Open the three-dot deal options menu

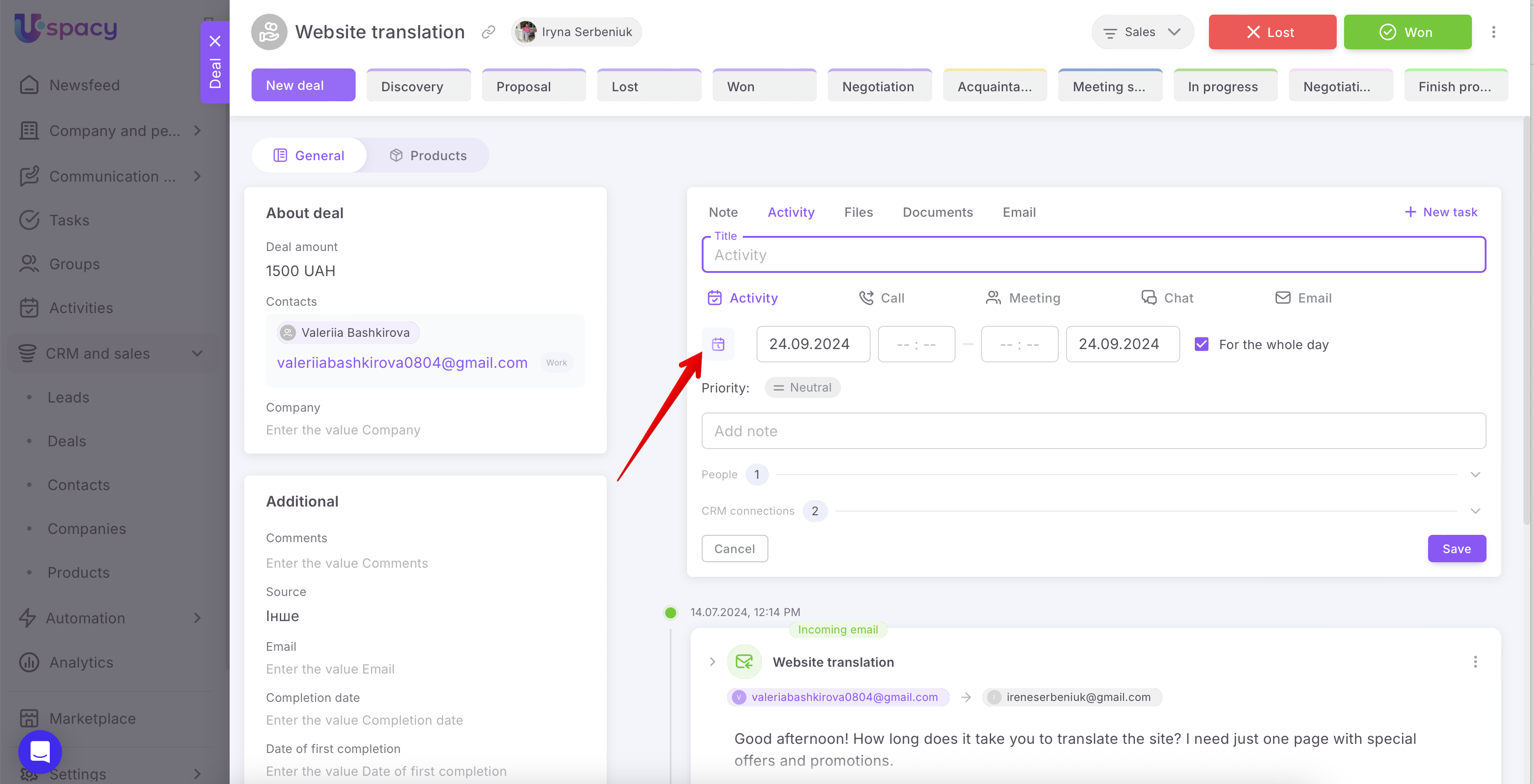click(1493, 32)
